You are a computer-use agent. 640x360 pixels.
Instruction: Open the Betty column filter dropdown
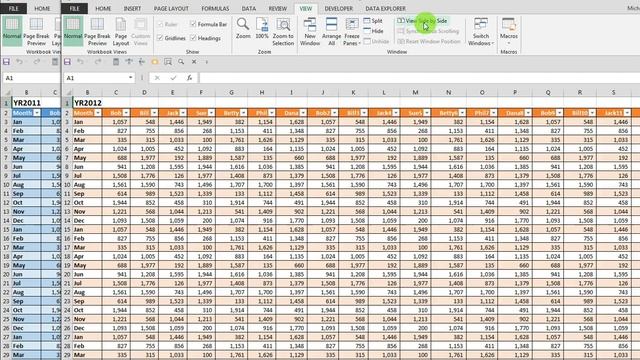coord(243,113)
